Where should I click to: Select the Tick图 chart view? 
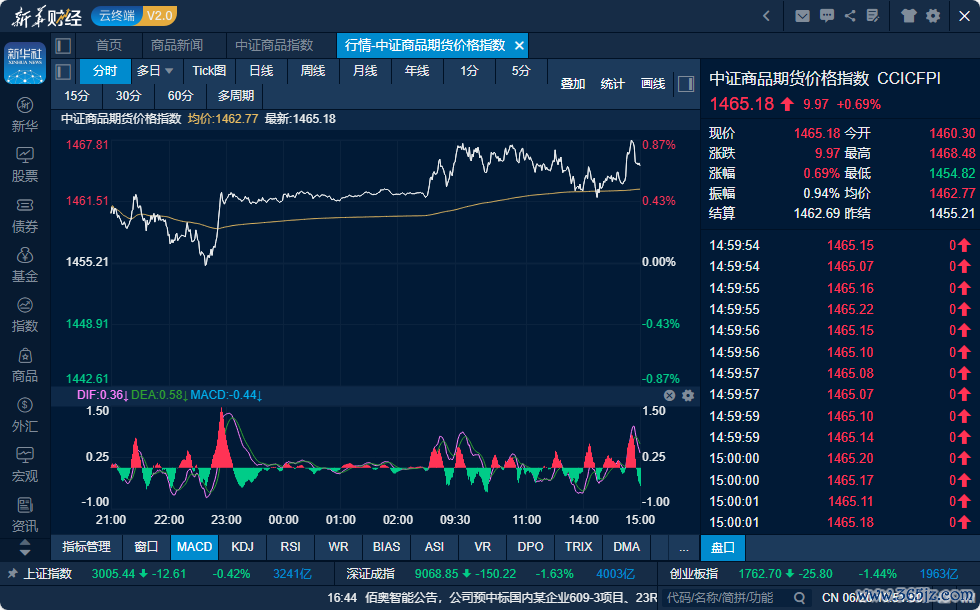(209, 71)
